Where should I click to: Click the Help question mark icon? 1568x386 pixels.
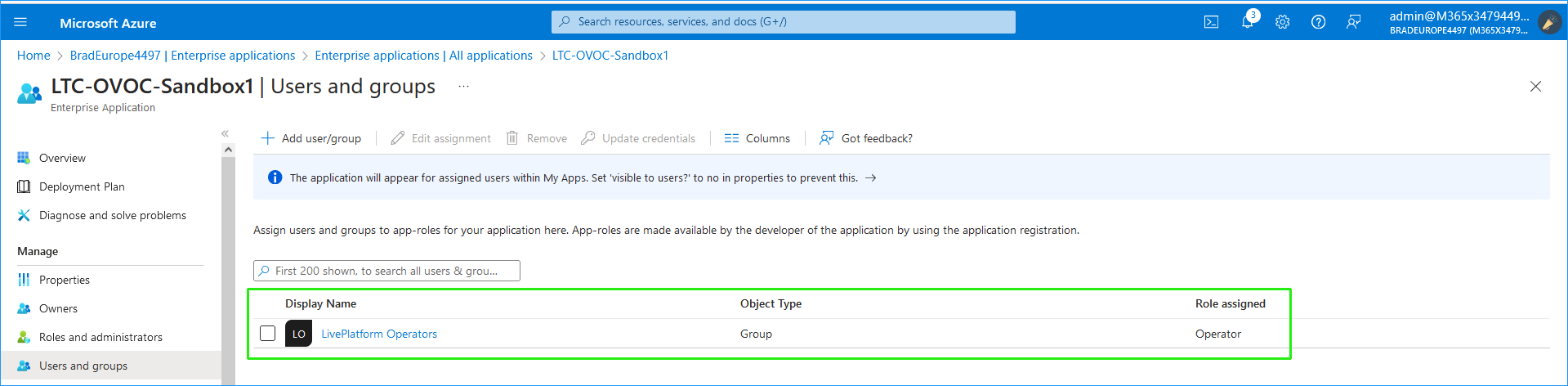[x=1318, y=22]
